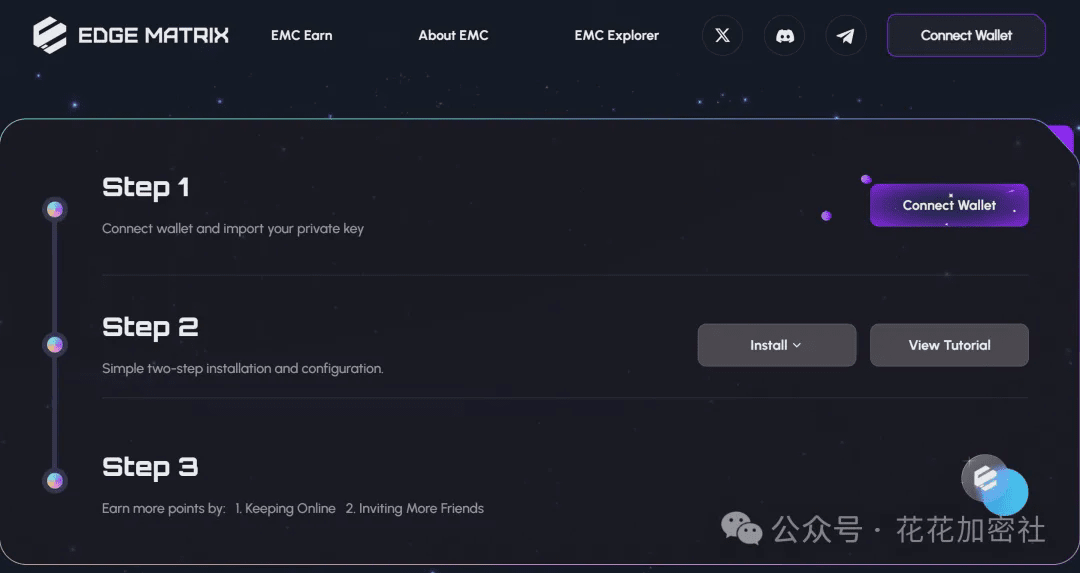Open the Telegram channel icon
This screenshot has height=573, width=1080.
846,36
